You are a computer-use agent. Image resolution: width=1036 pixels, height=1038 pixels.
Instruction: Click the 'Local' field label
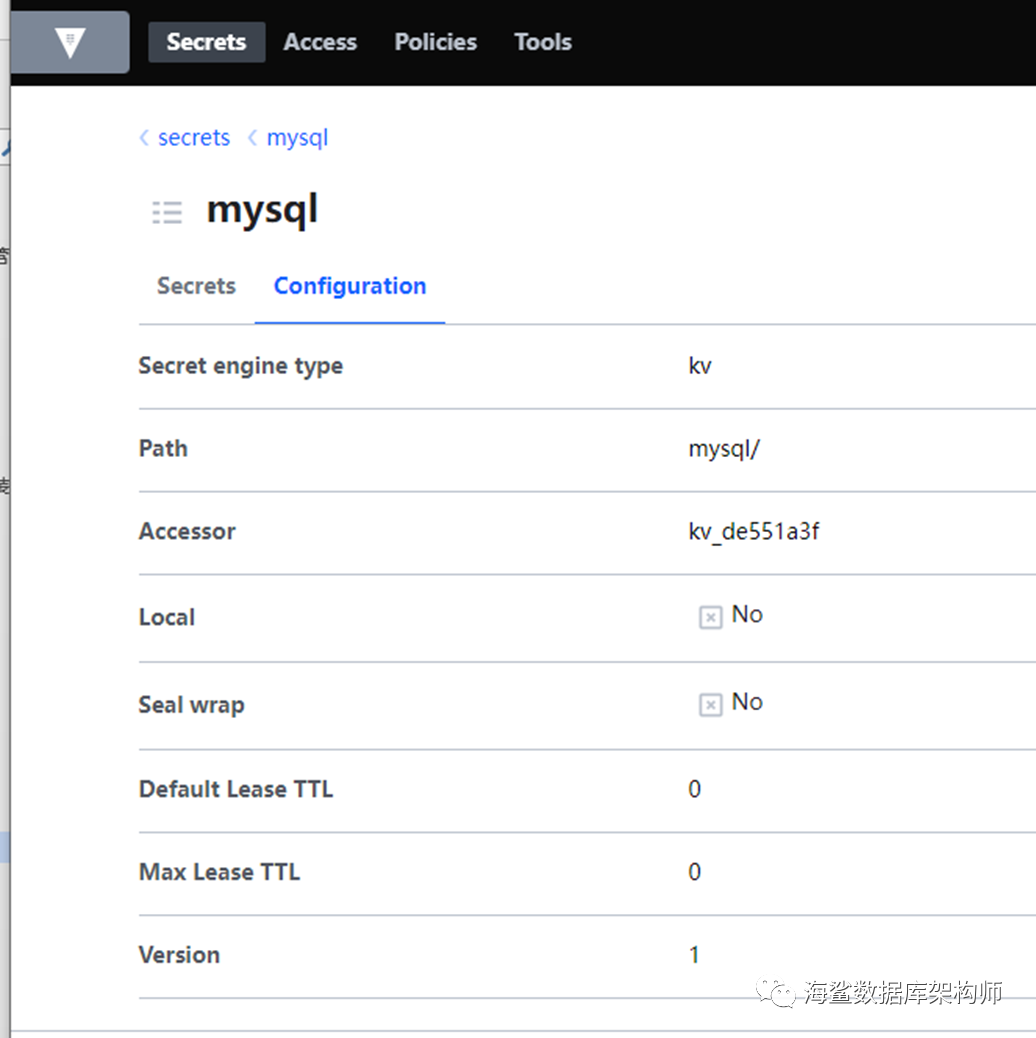coord(167,617)
